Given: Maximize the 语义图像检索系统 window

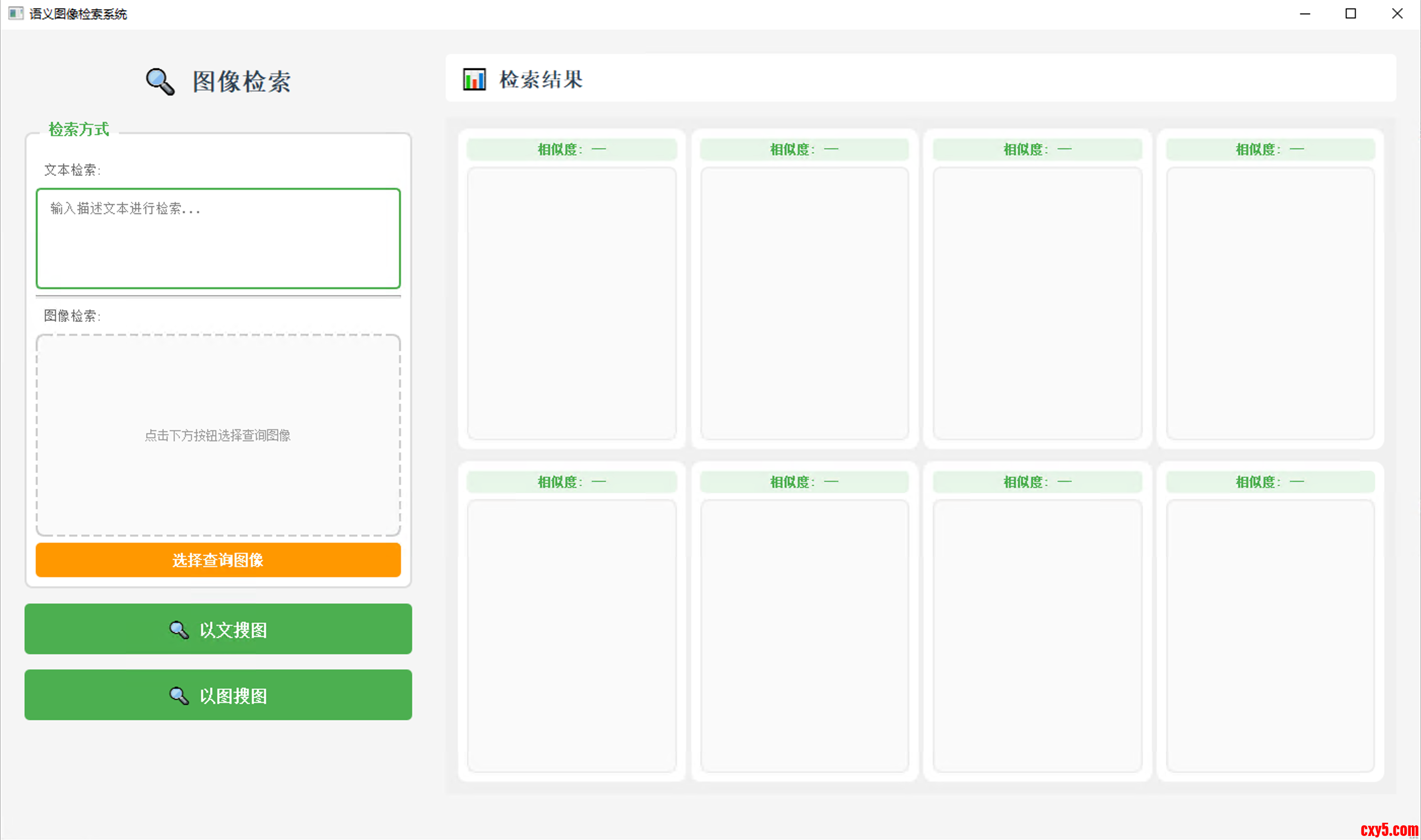Looking at the screenshot, I should (1351, 14).
